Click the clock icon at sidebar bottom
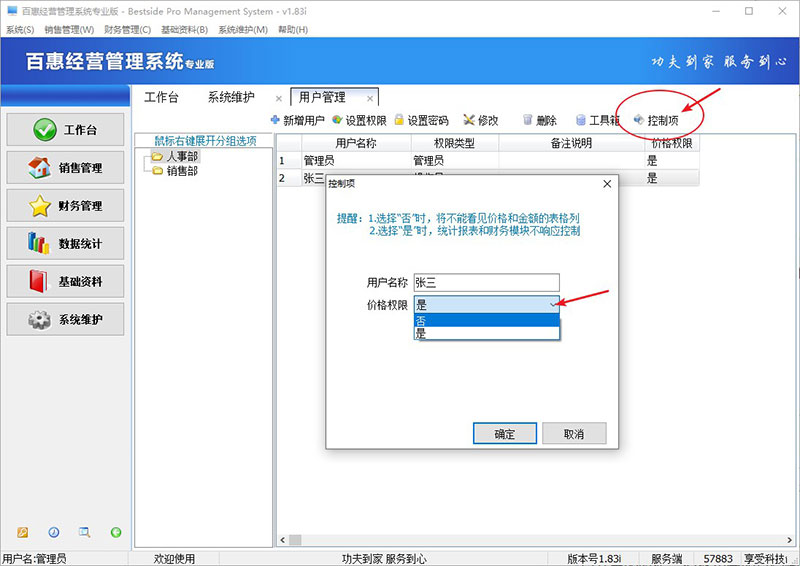This screenshot has width=800, height=566. click(x=54, y=532)
